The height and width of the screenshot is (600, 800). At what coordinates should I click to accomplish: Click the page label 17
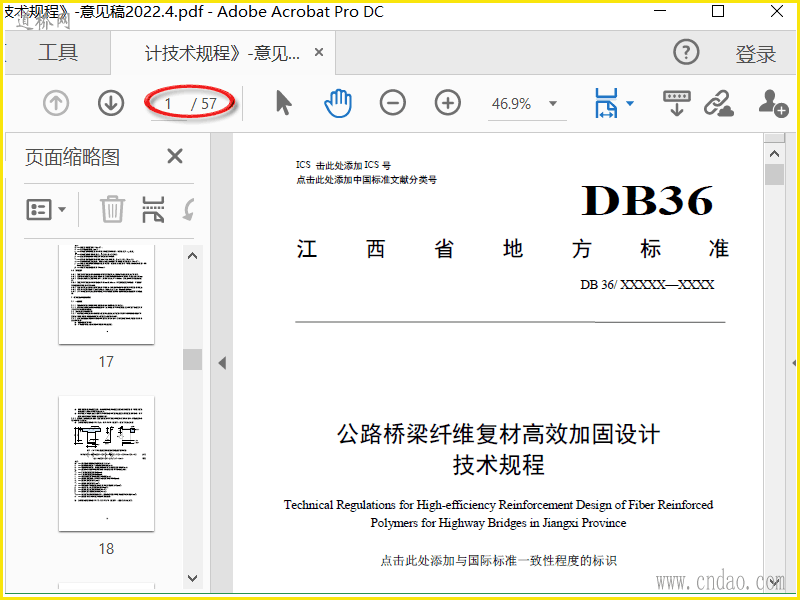coord(106,362)
